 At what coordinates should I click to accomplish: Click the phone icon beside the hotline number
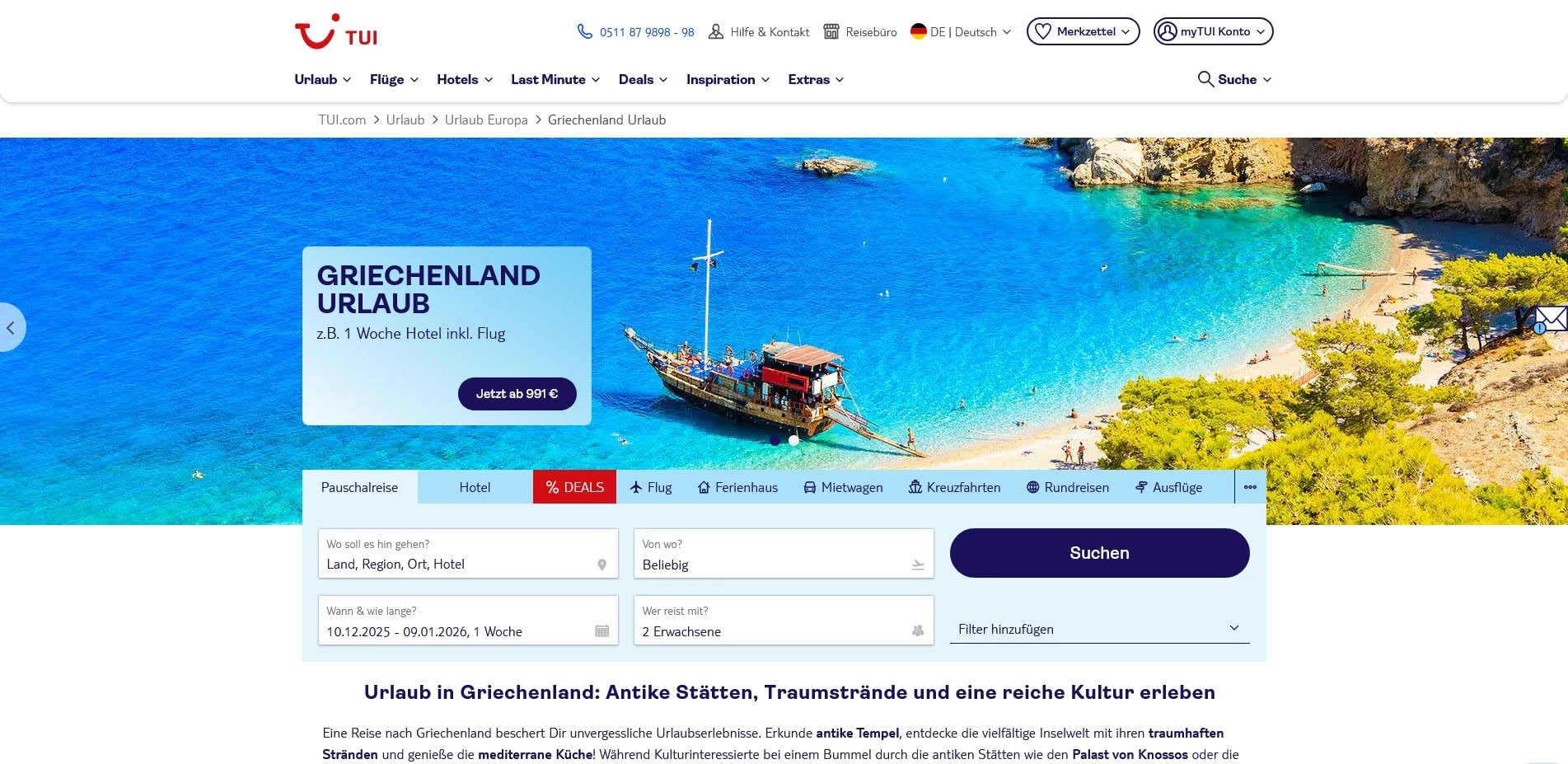click(x=583, y=30)
